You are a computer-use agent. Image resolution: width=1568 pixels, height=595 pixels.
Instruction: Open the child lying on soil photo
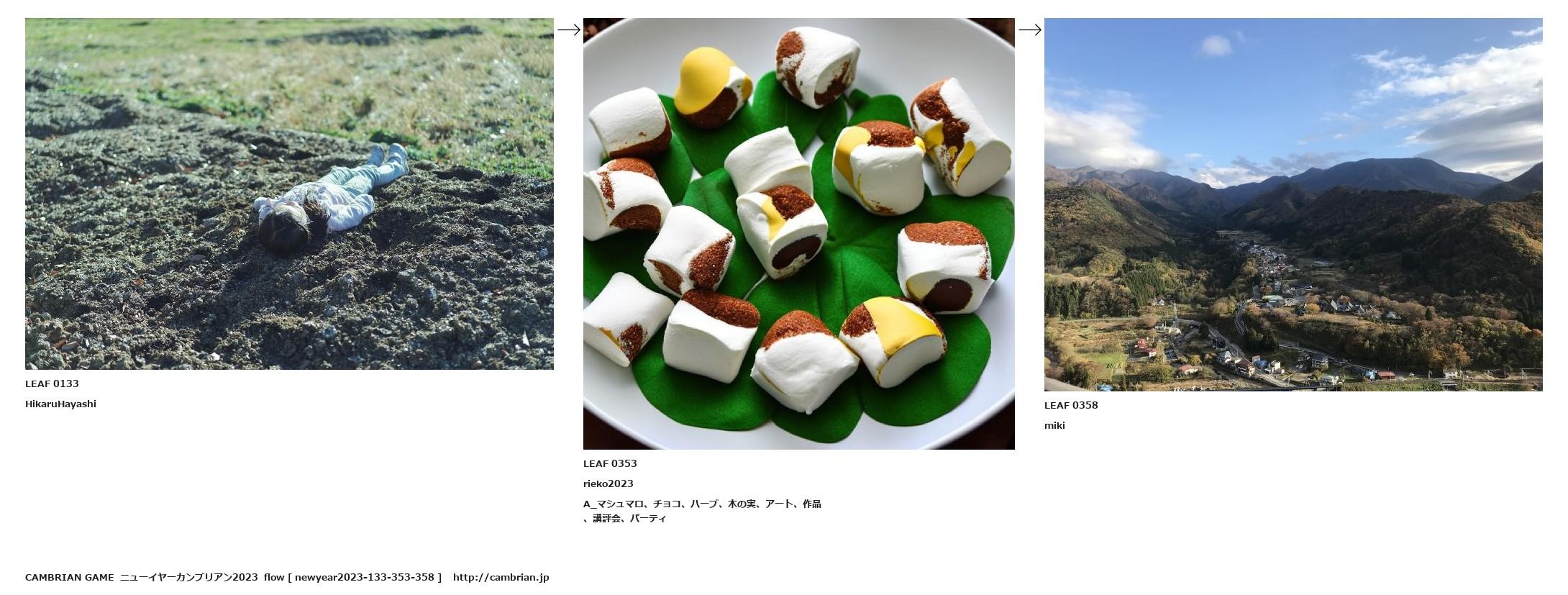(289, 194)
